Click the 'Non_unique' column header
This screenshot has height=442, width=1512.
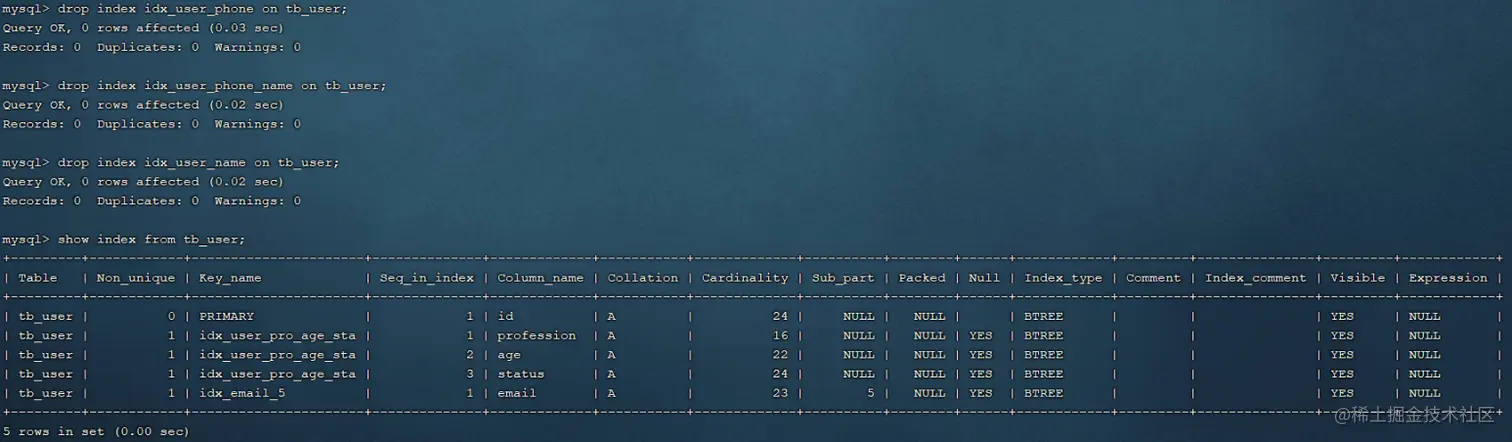click(136, 278)
